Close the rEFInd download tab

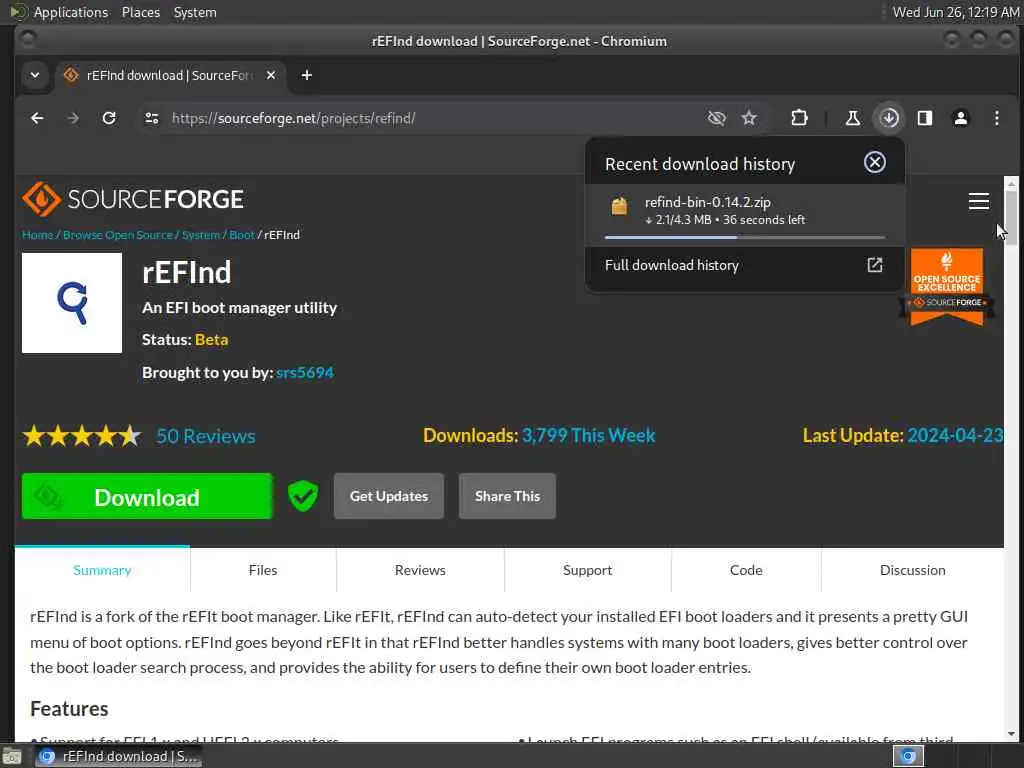pyautogui.click(x=271, y=75)
